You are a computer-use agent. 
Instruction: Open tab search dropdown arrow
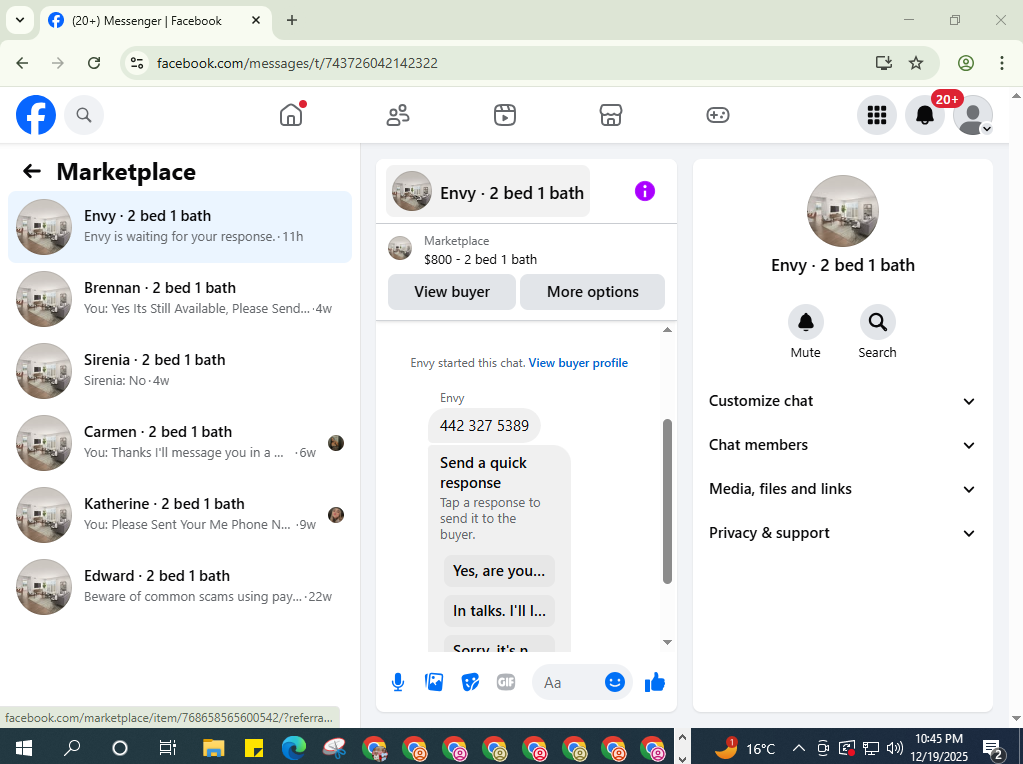click(20, 20)
